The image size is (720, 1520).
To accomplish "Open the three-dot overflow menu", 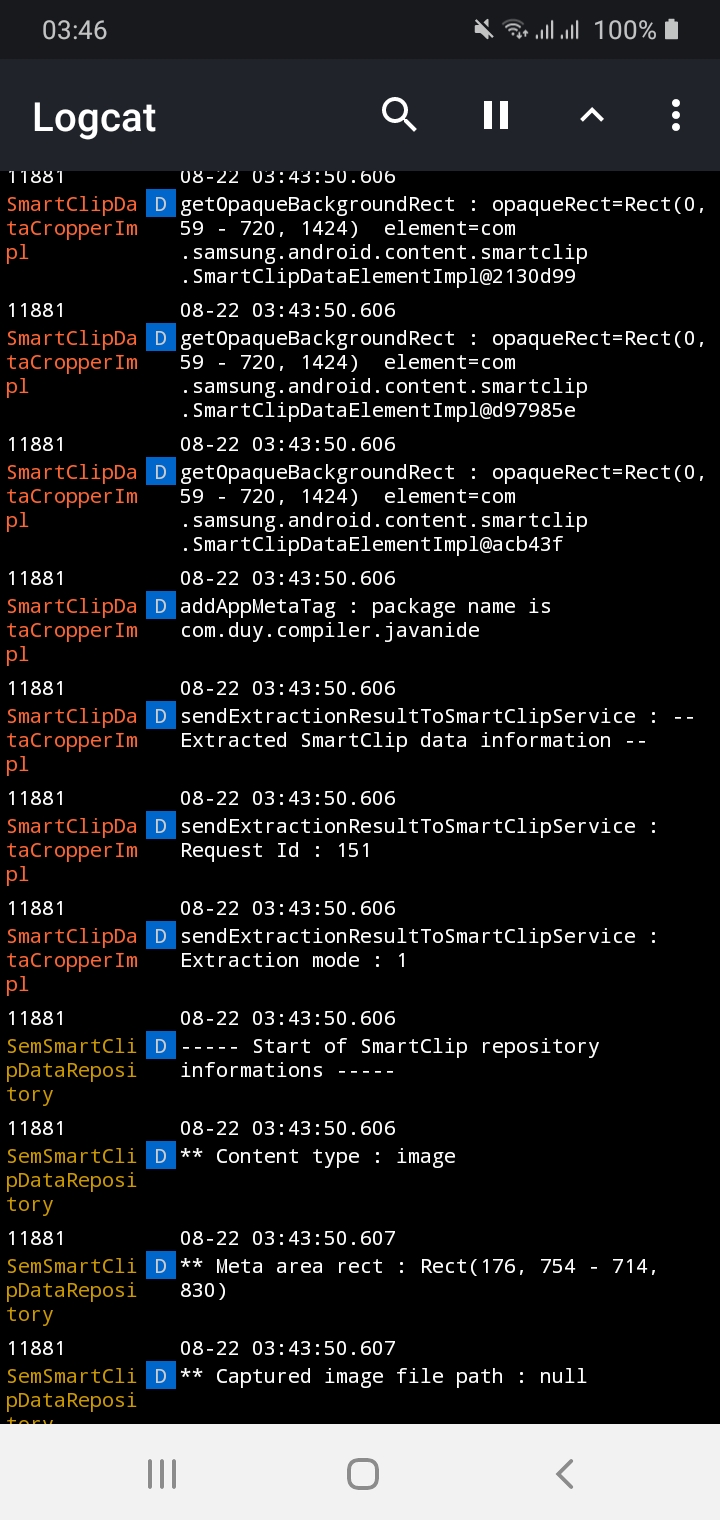I will pyautogui.click(x=676, y=115).
